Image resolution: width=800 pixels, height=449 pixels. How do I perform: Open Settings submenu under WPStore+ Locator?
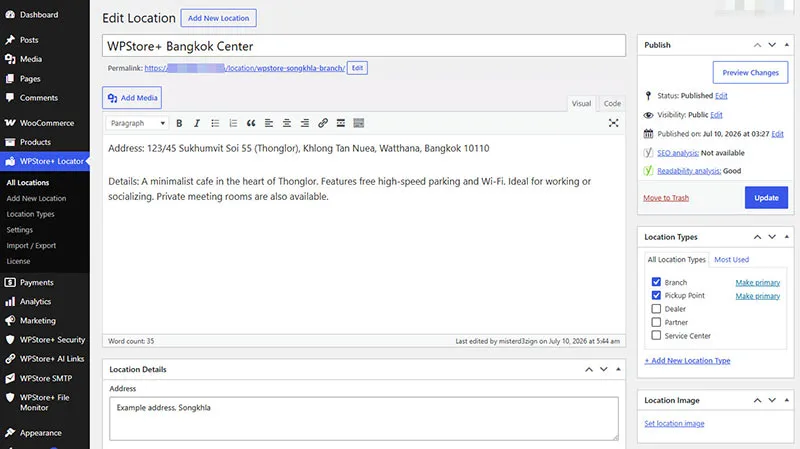point(19,230)
